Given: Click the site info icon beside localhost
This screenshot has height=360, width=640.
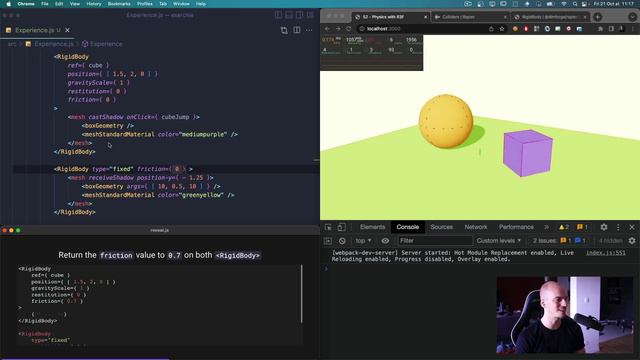Looking at the screenshot, I should (x=362, y=29).
